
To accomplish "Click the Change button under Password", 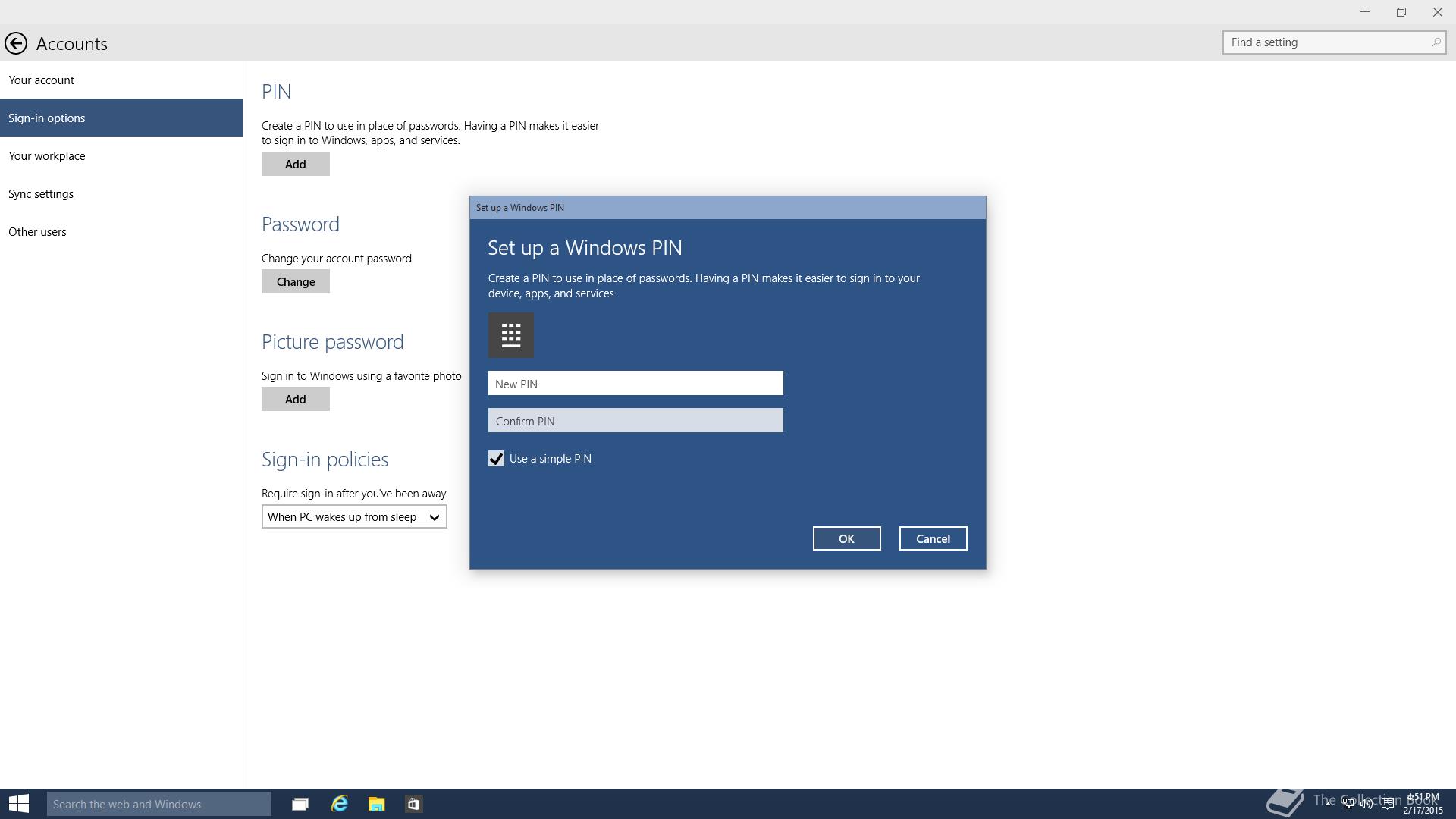I will tap(296, 281).
